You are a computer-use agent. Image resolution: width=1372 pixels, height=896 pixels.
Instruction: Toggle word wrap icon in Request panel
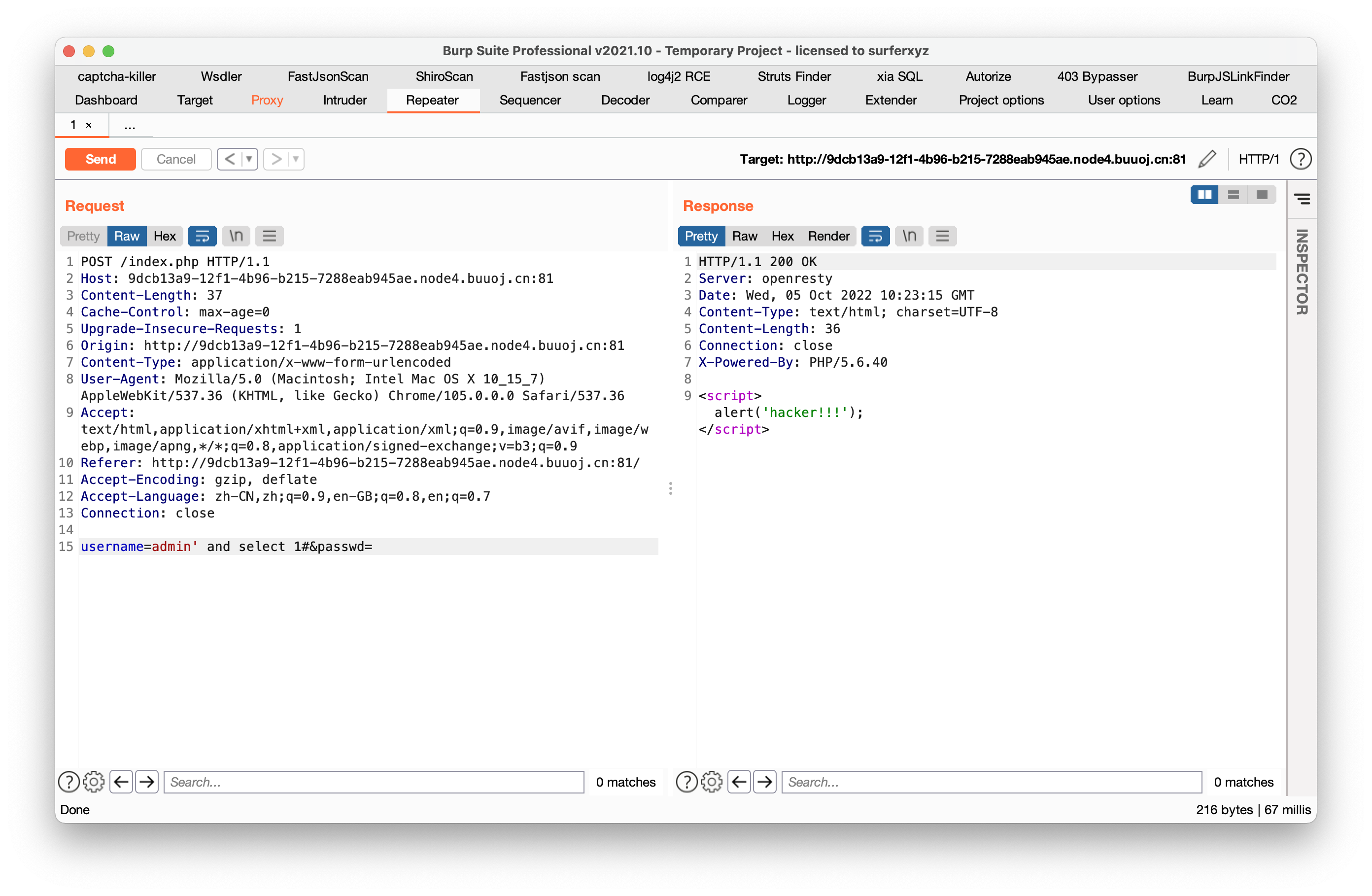coord(203,236)
